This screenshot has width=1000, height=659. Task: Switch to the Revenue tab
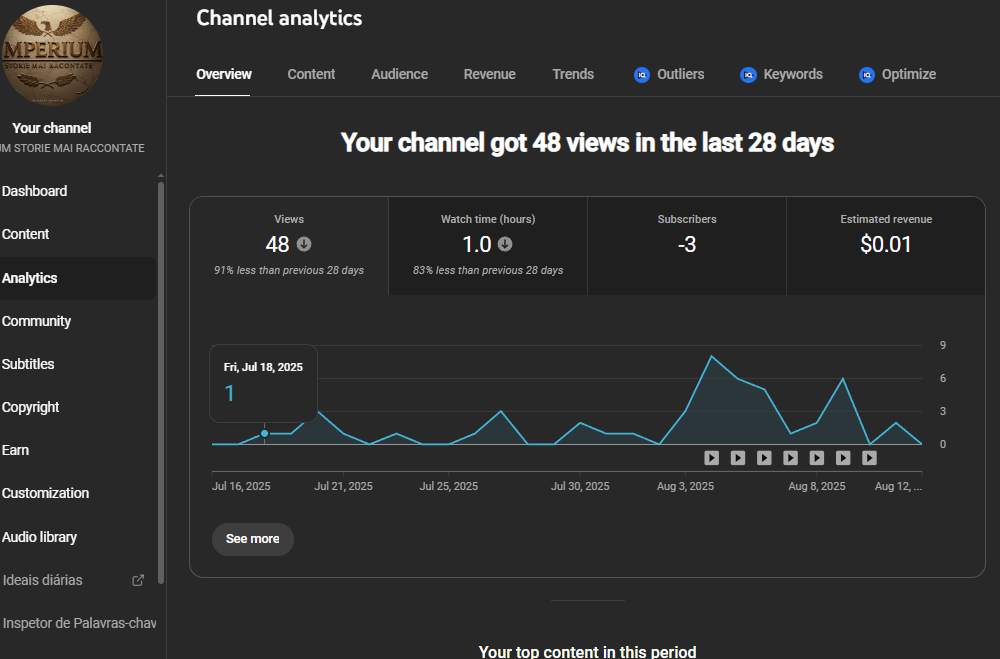click(x=489, y=74)
